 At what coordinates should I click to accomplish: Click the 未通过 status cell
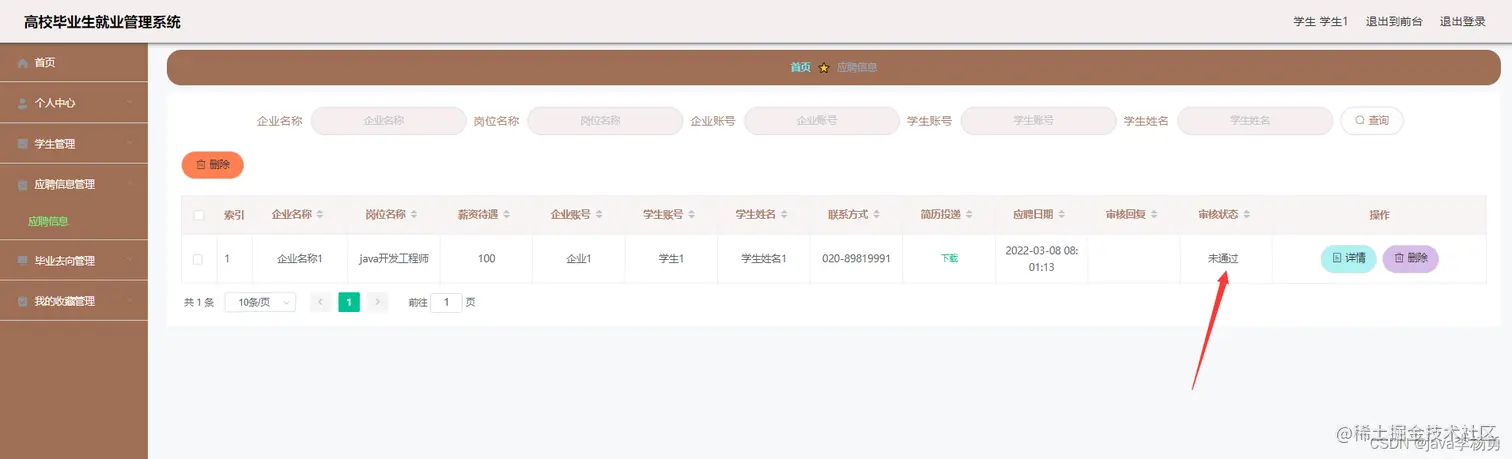pyautogui.click(x=1224, y=259)
